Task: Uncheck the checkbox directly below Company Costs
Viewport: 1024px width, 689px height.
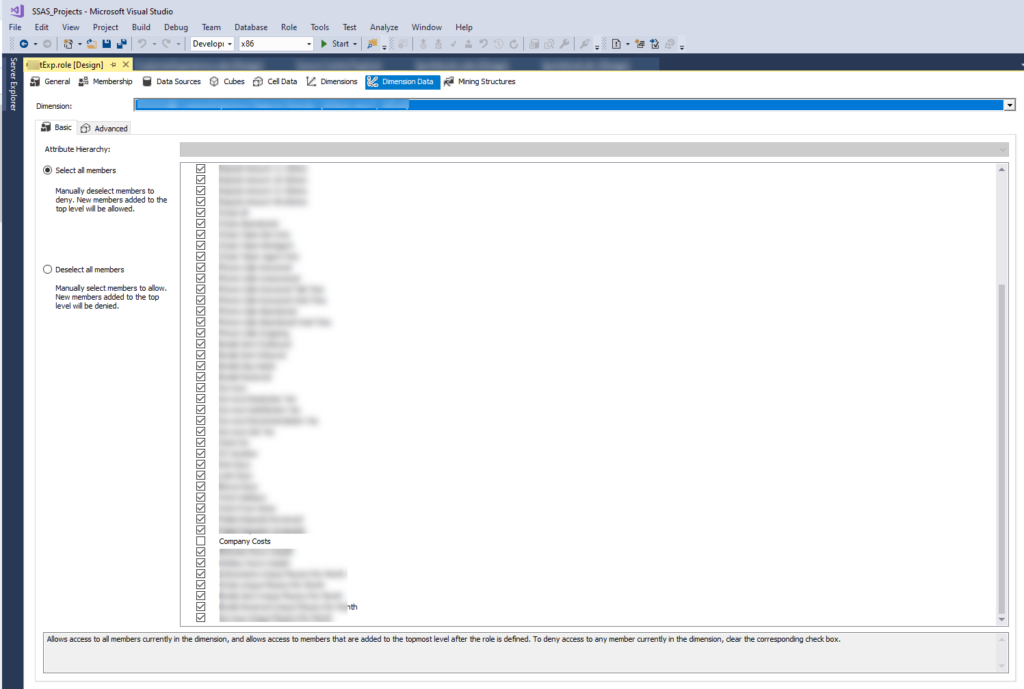Action: [x=200, y=552]
